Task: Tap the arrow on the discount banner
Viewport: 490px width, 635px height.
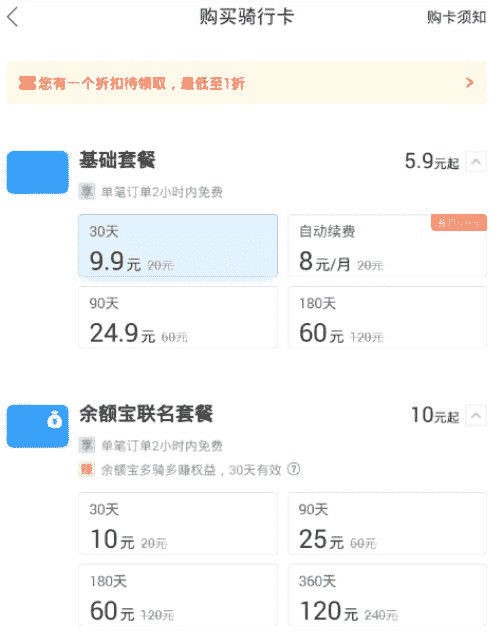Action: tap(469, 83)
